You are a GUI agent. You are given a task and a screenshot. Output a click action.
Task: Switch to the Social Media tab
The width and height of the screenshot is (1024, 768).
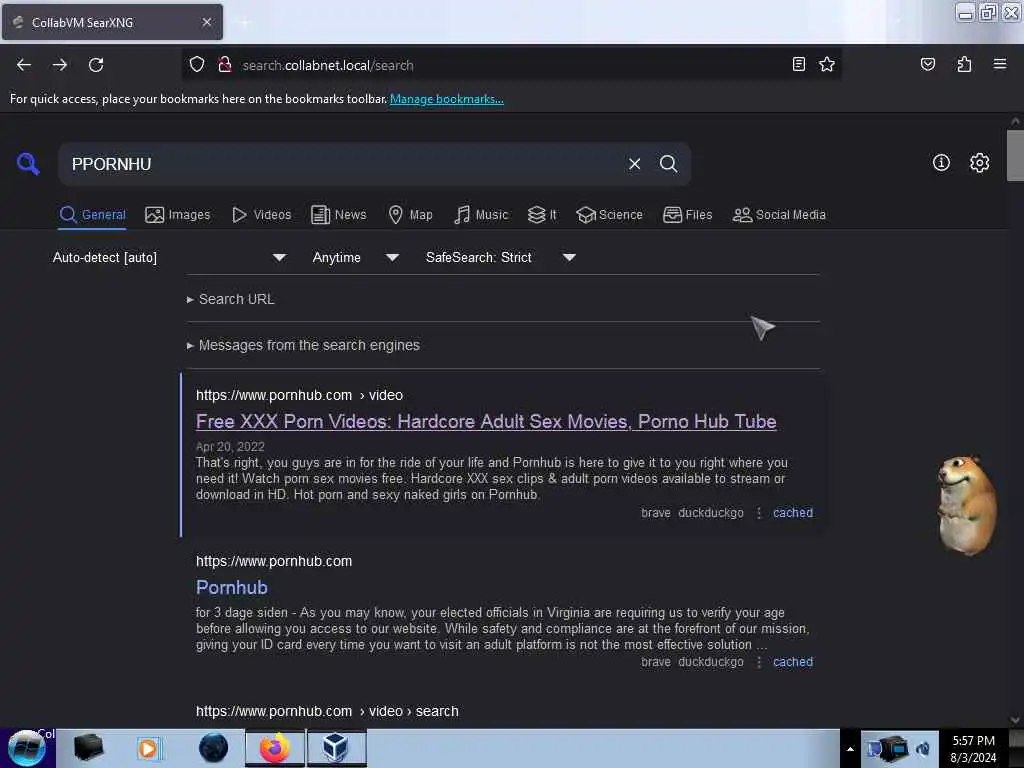779,215
